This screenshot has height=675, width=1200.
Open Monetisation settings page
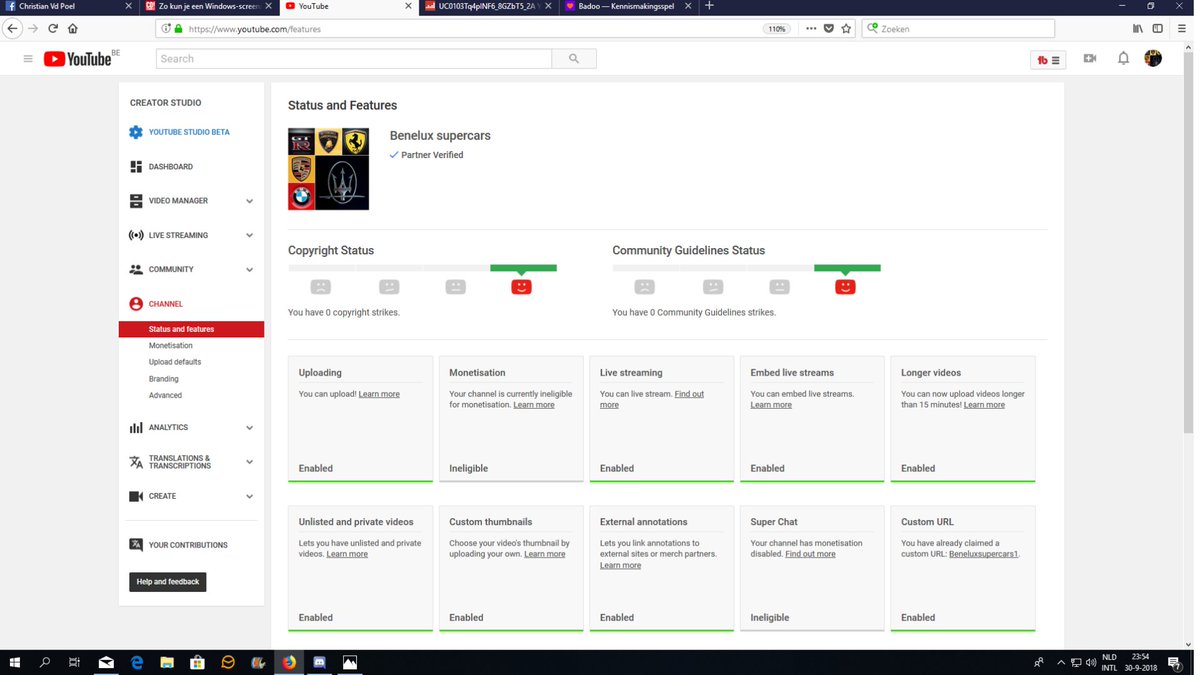[171, 346]
